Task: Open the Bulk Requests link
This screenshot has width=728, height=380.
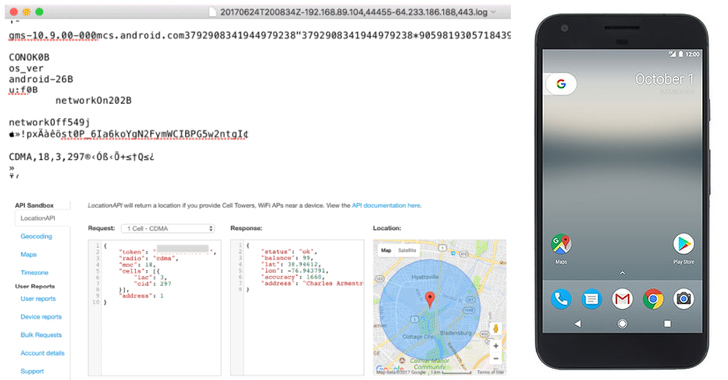Action: [x=41, y=335]
